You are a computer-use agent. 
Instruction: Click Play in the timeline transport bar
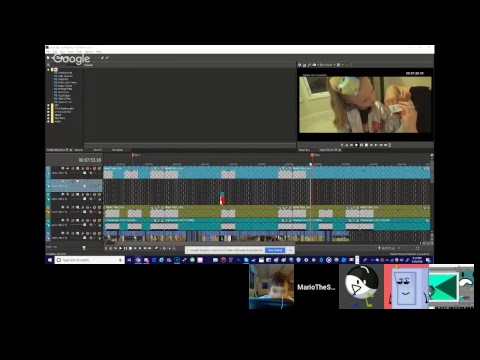121,248
